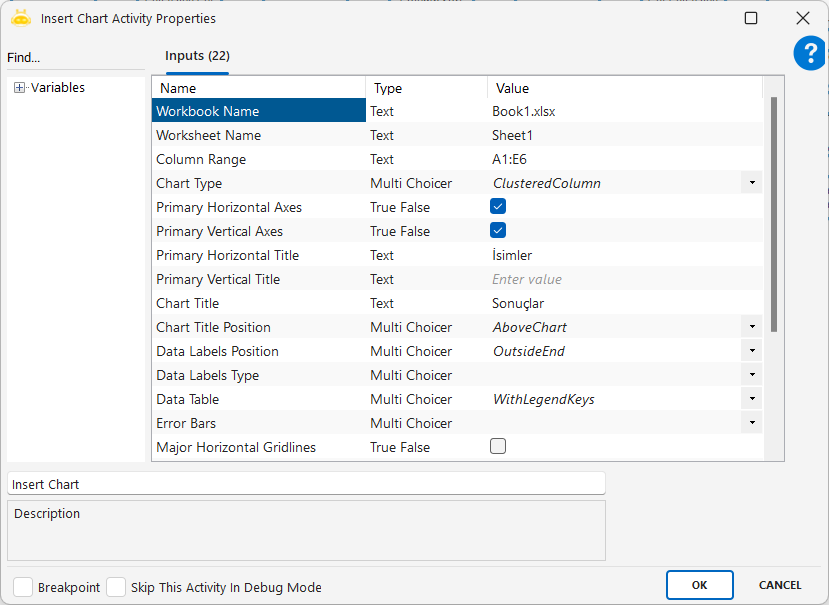The height and width of the screenshot is (605, 829).
Task: Open the Data Labels Position dropdown
Action: [751, 351]
